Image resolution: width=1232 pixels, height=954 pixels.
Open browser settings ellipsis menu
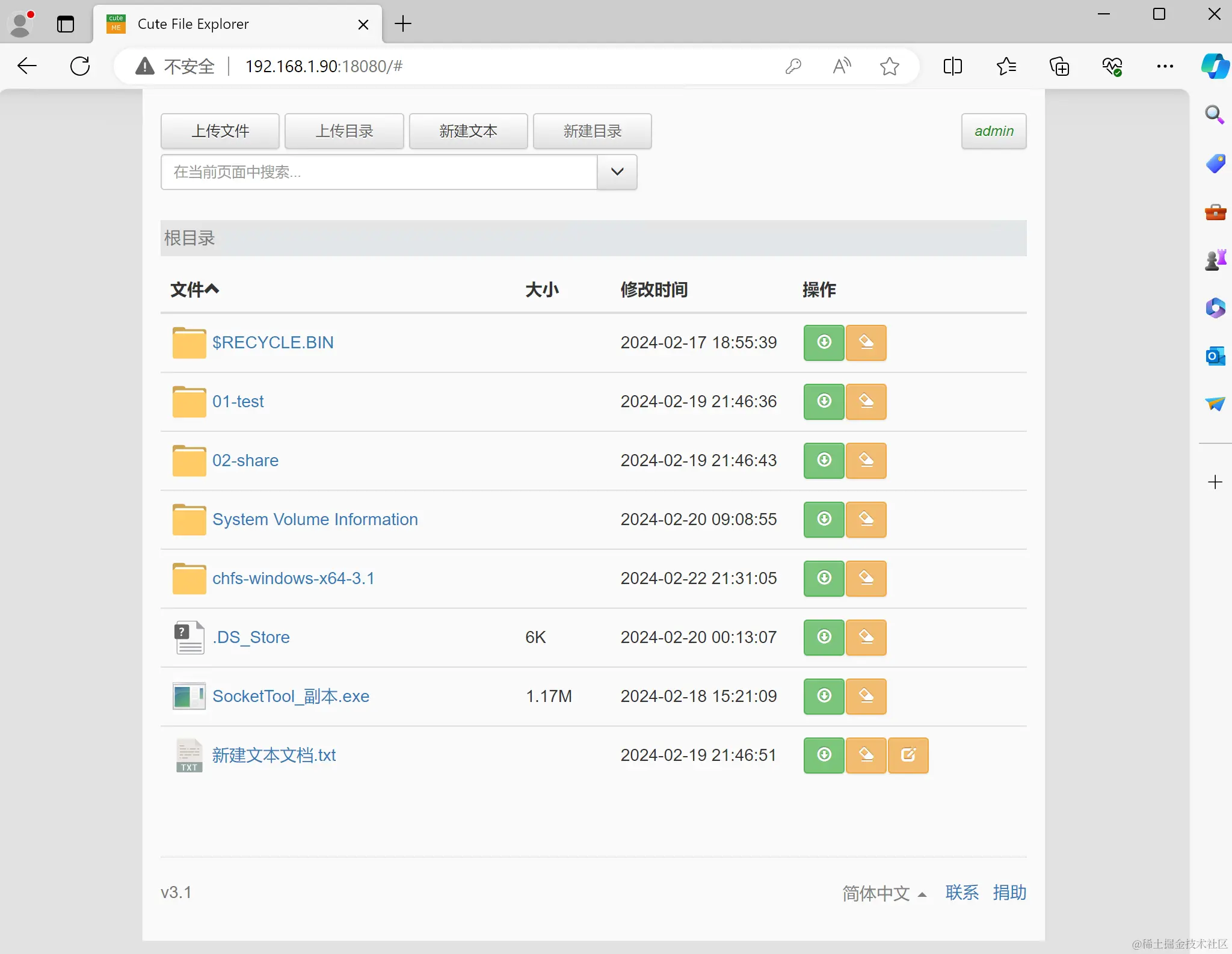(1165, 66)
